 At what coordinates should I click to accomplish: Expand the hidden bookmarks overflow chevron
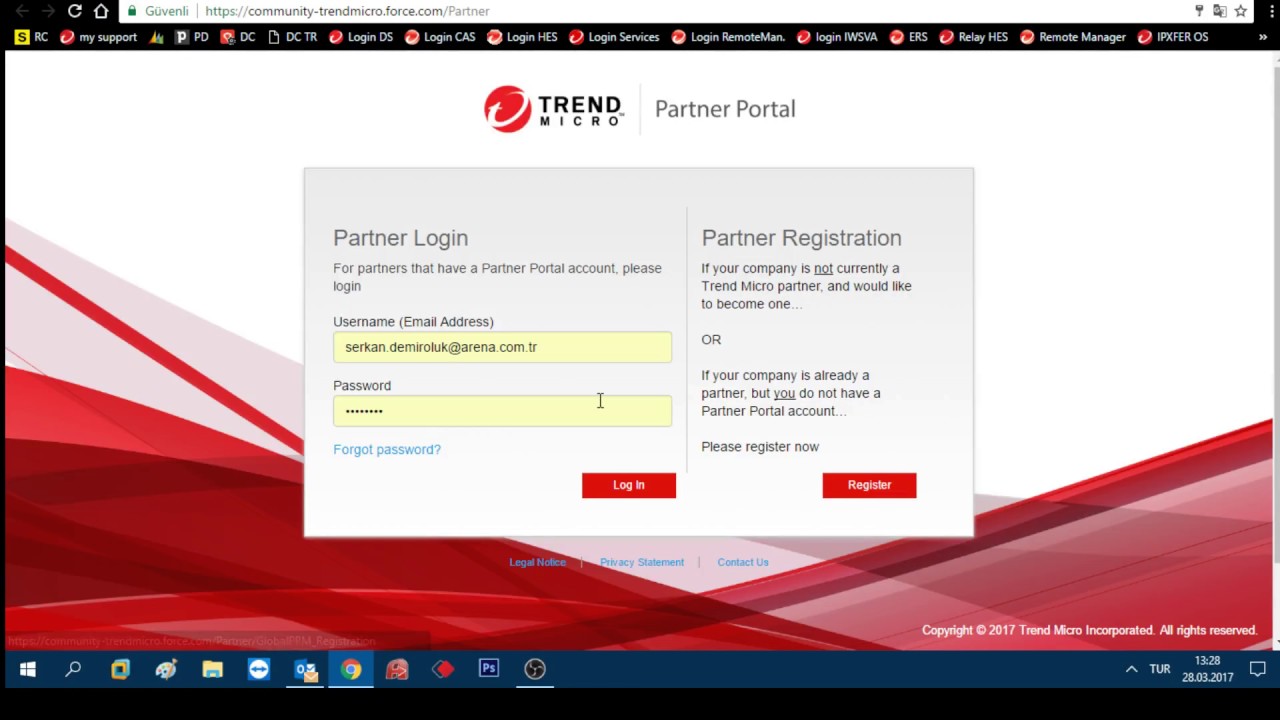[1263, 37]
